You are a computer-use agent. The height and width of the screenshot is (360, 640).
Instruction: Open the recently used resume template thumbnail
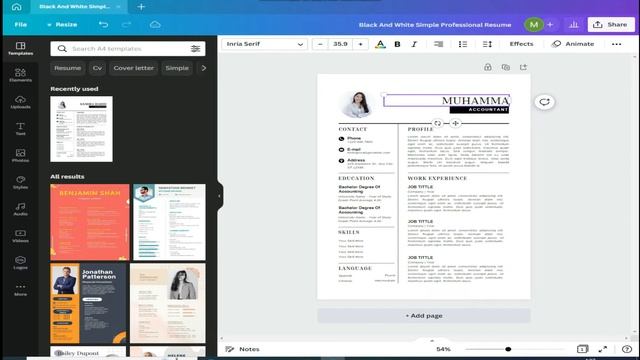point(81,129)
